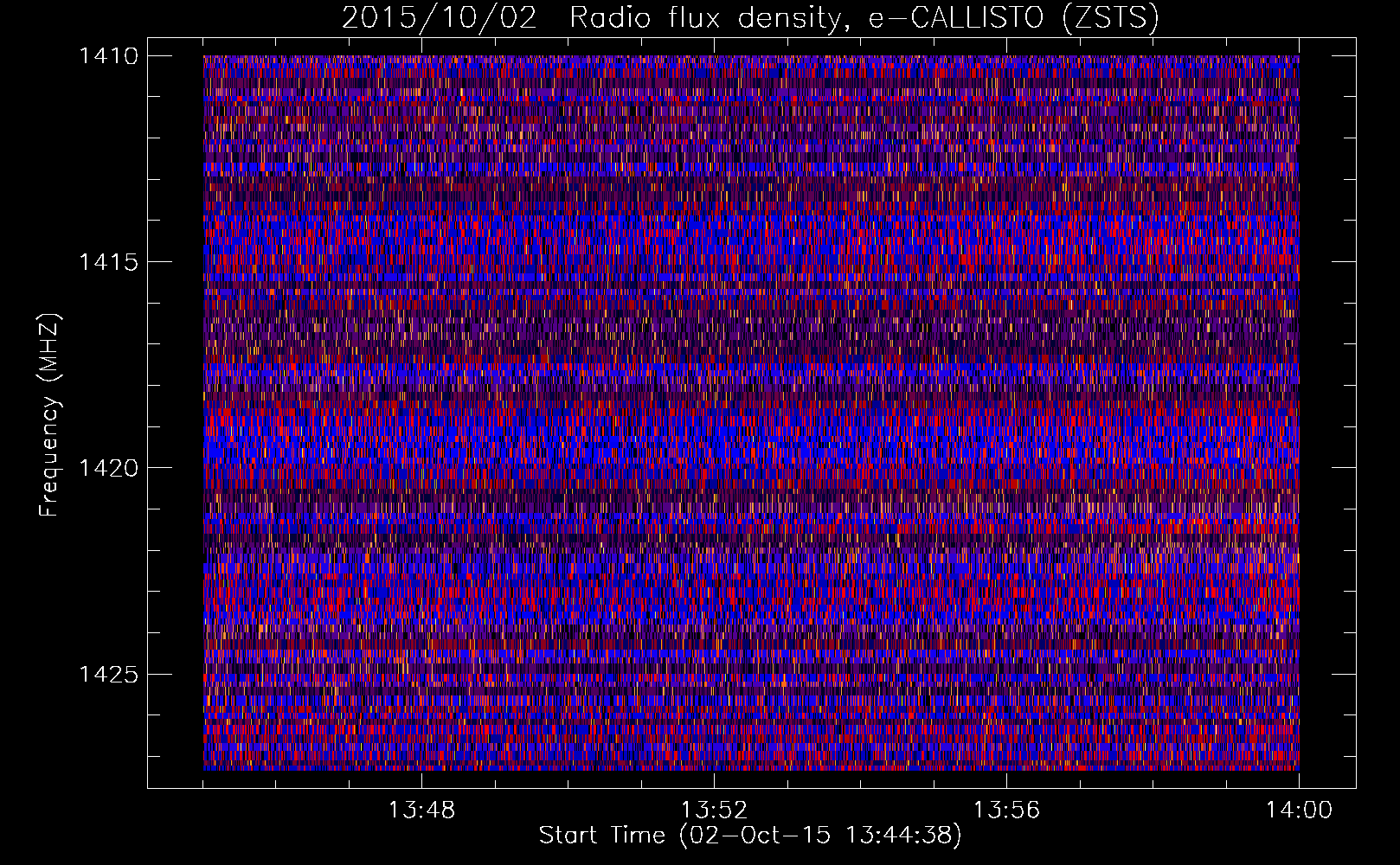The image size is (1400, 865).
Task: Click the plot title 'Radio flux density, e-CALLISTO (ZSTS)'
Action: (864, 18)
